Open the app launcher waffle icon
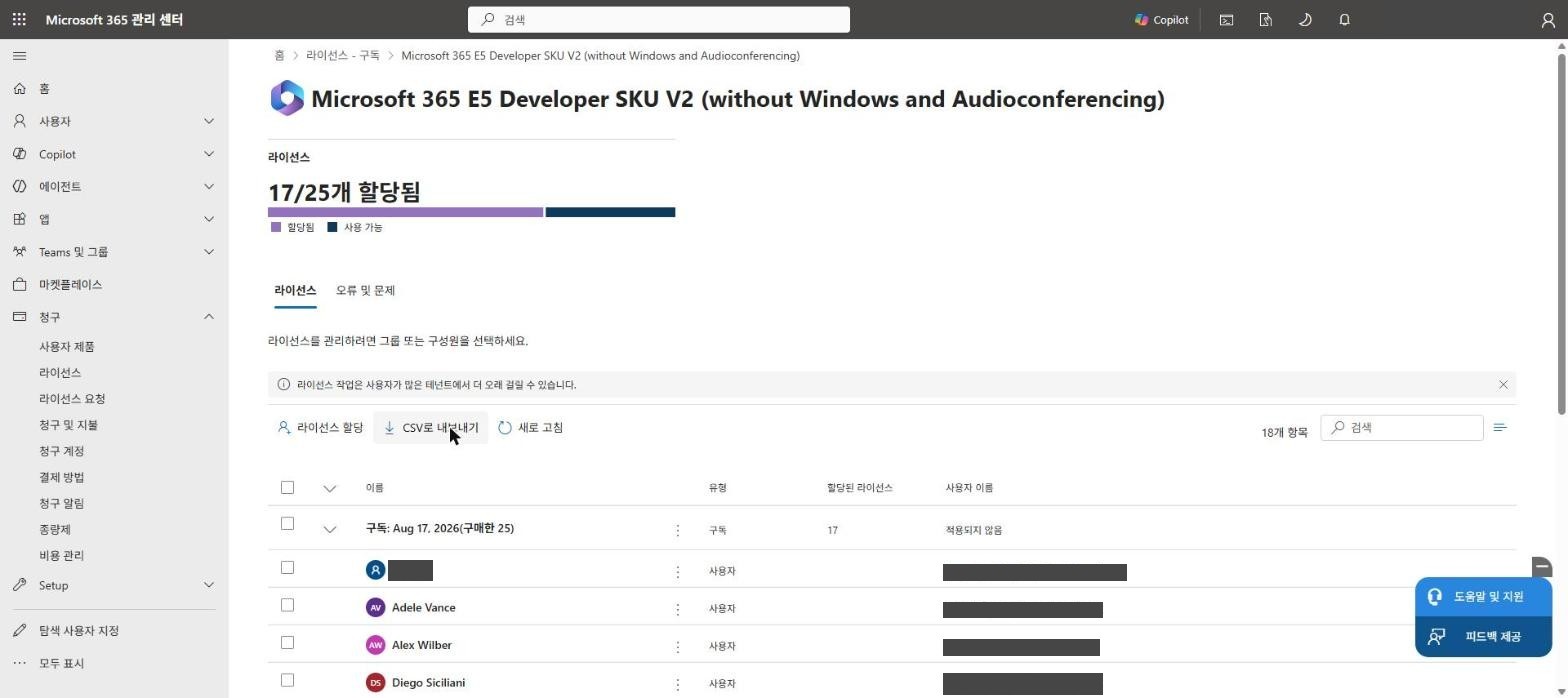This screenshot has height=698, width=1568. (19, 20)
